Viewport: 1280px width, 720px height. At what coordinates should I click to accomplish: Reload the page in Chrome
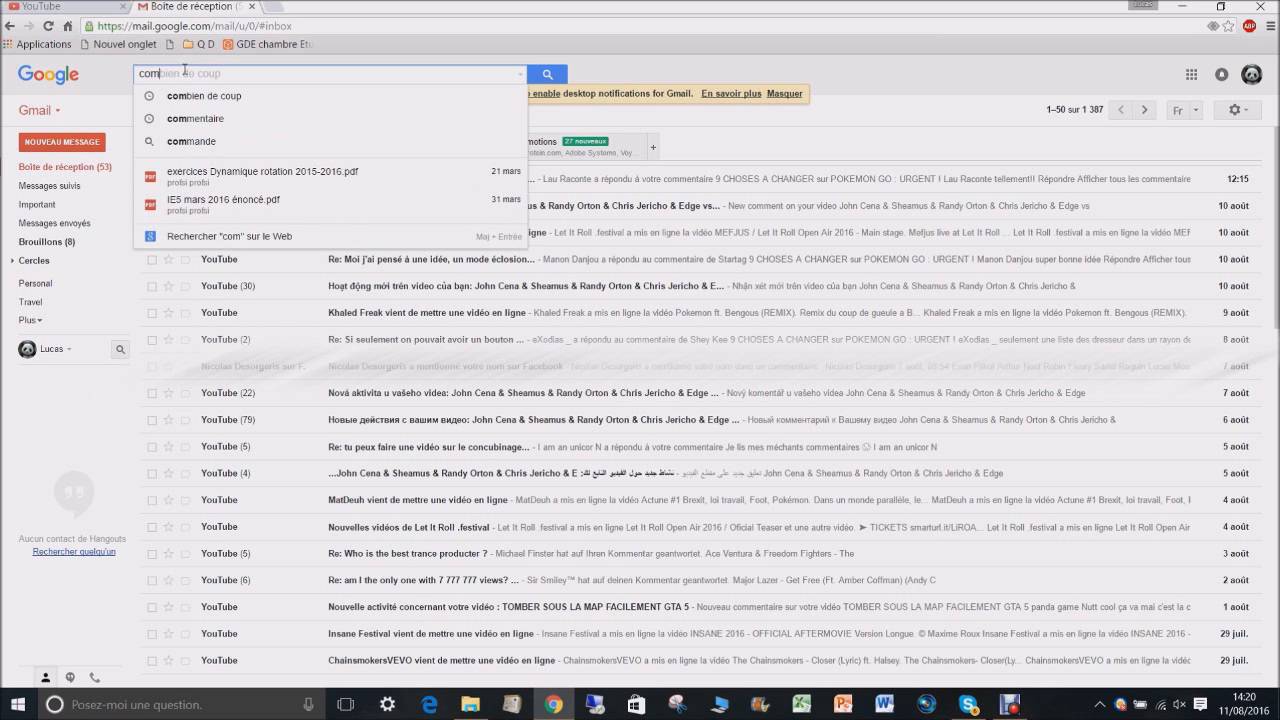[x=48, y=26]
